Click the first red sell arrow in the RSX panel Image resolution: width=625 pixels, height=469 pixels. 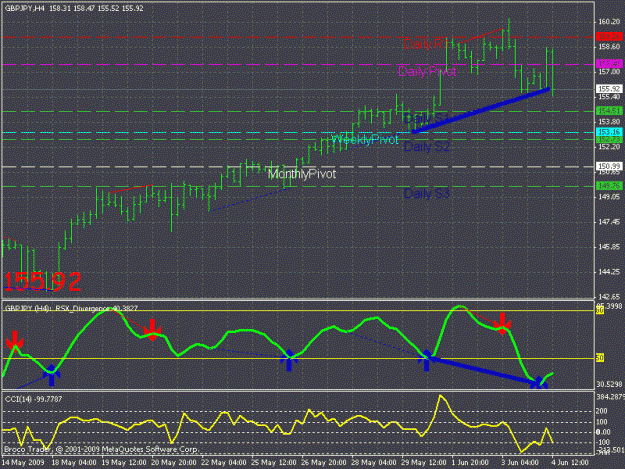[x=15, y=339]
